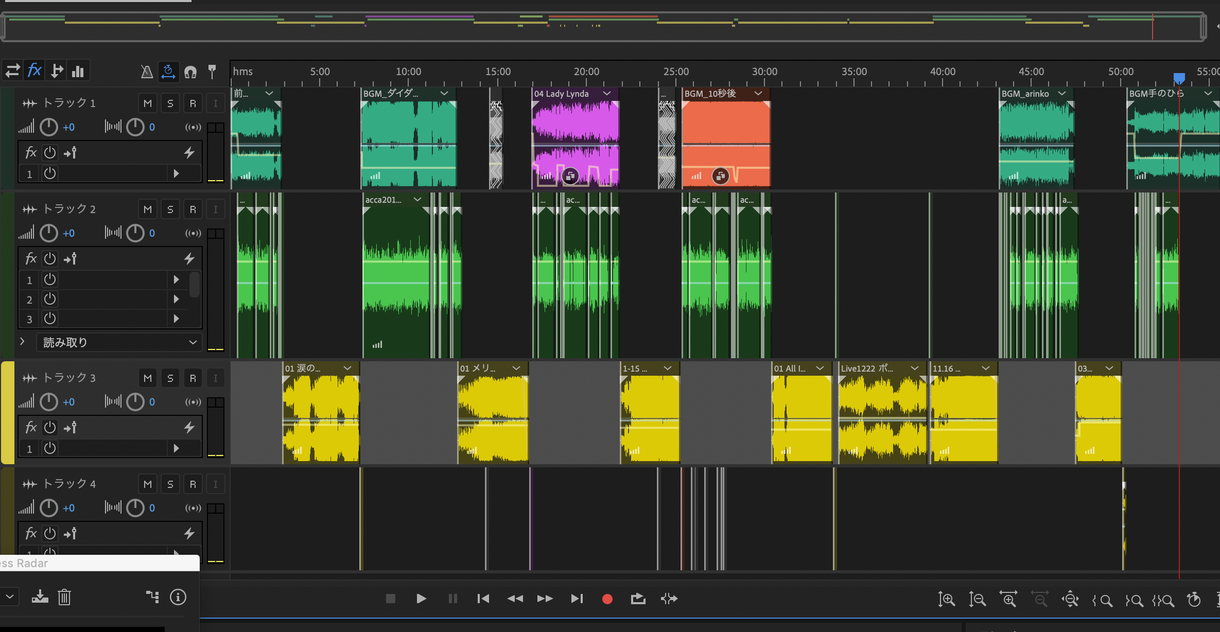Click the Play button
Screen dimensions: 1220x632
[421, 598]
